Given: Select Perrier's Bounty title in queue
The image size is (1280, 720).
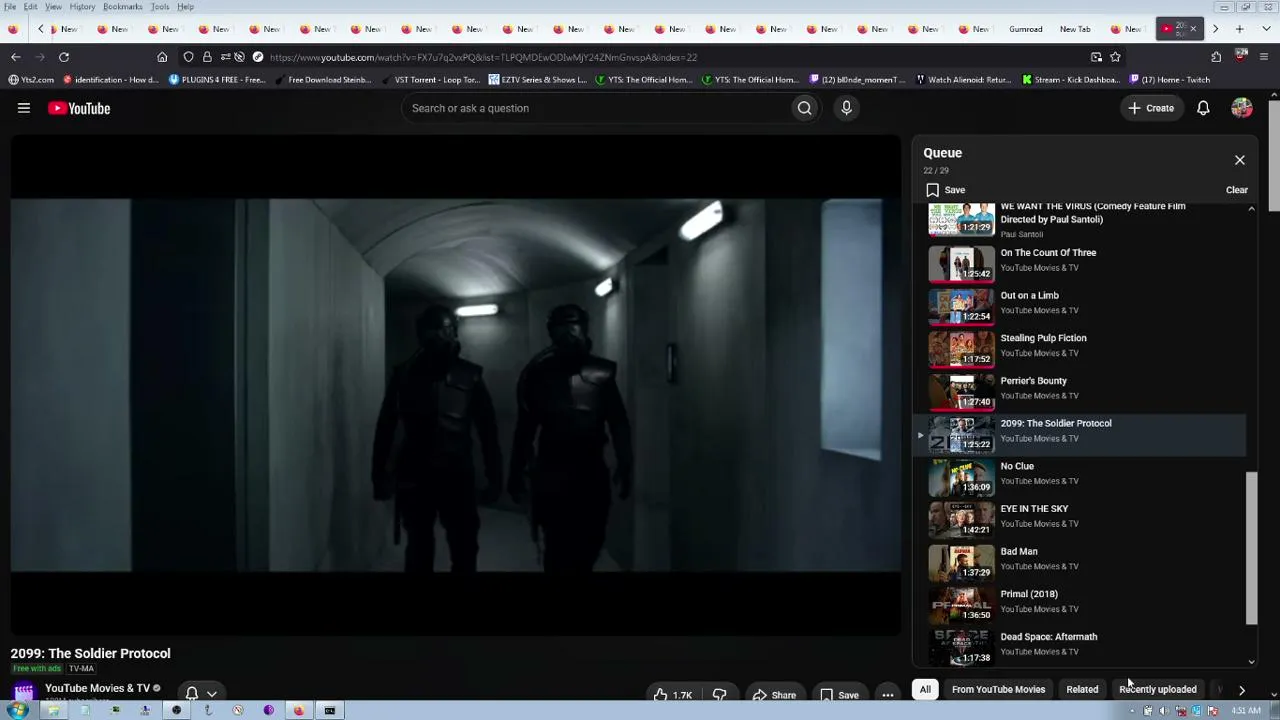Looking at the screenshot, I should coord(1033,381).
